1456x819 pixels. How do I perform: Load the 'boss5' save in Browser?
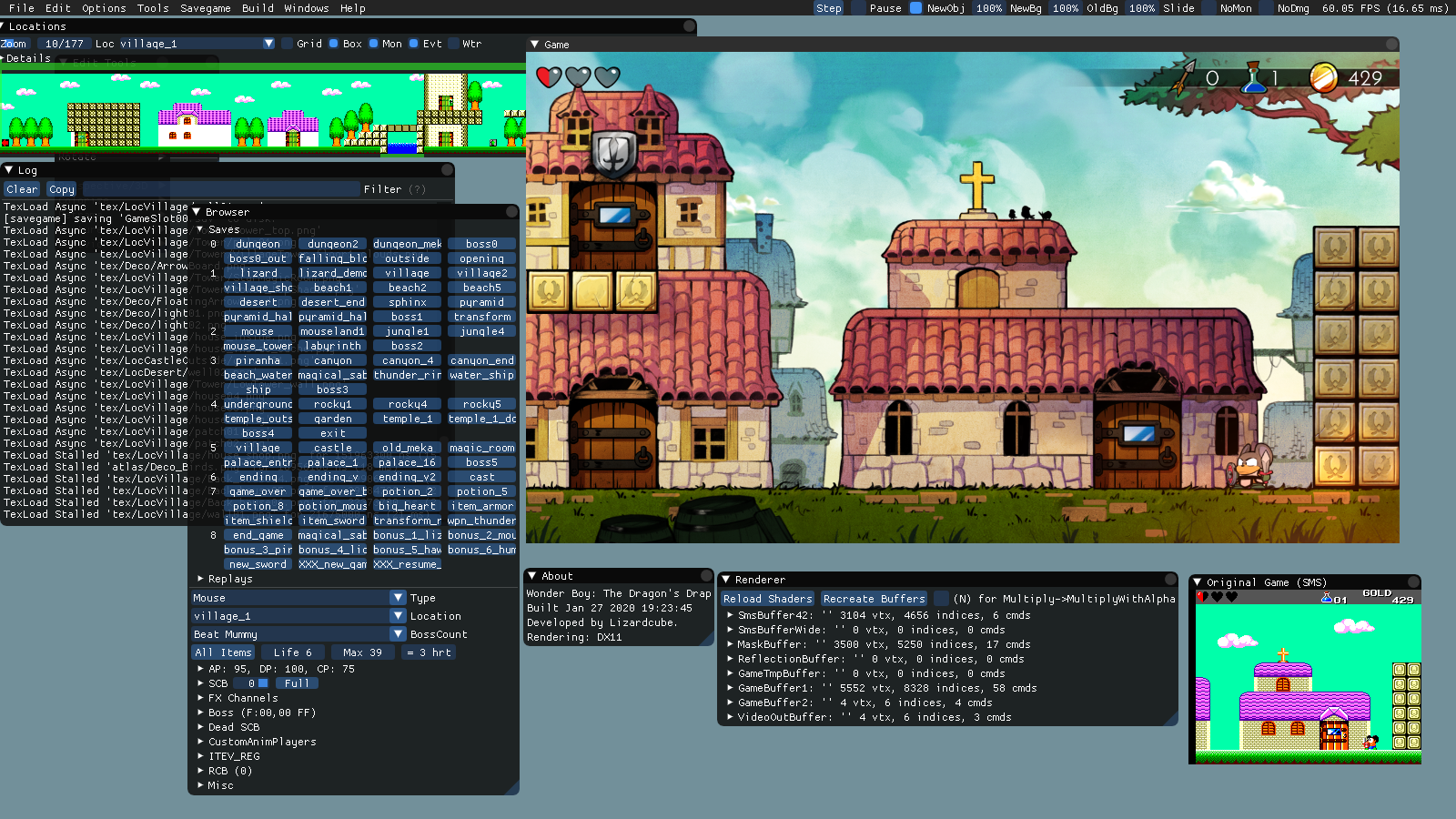click(481, 462)
